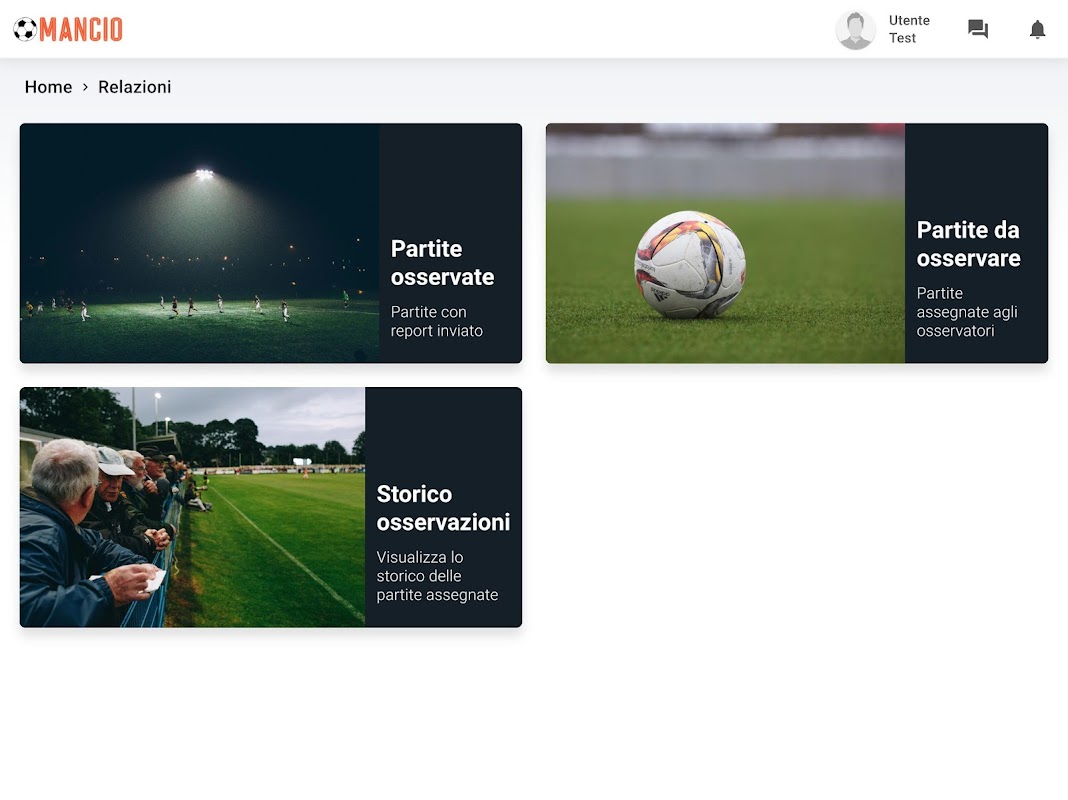This screenshot has height=800, width=1068.
Task: Click 'Partite con report inviato' text
Action: pyautogui.click(x=437, y=321)
